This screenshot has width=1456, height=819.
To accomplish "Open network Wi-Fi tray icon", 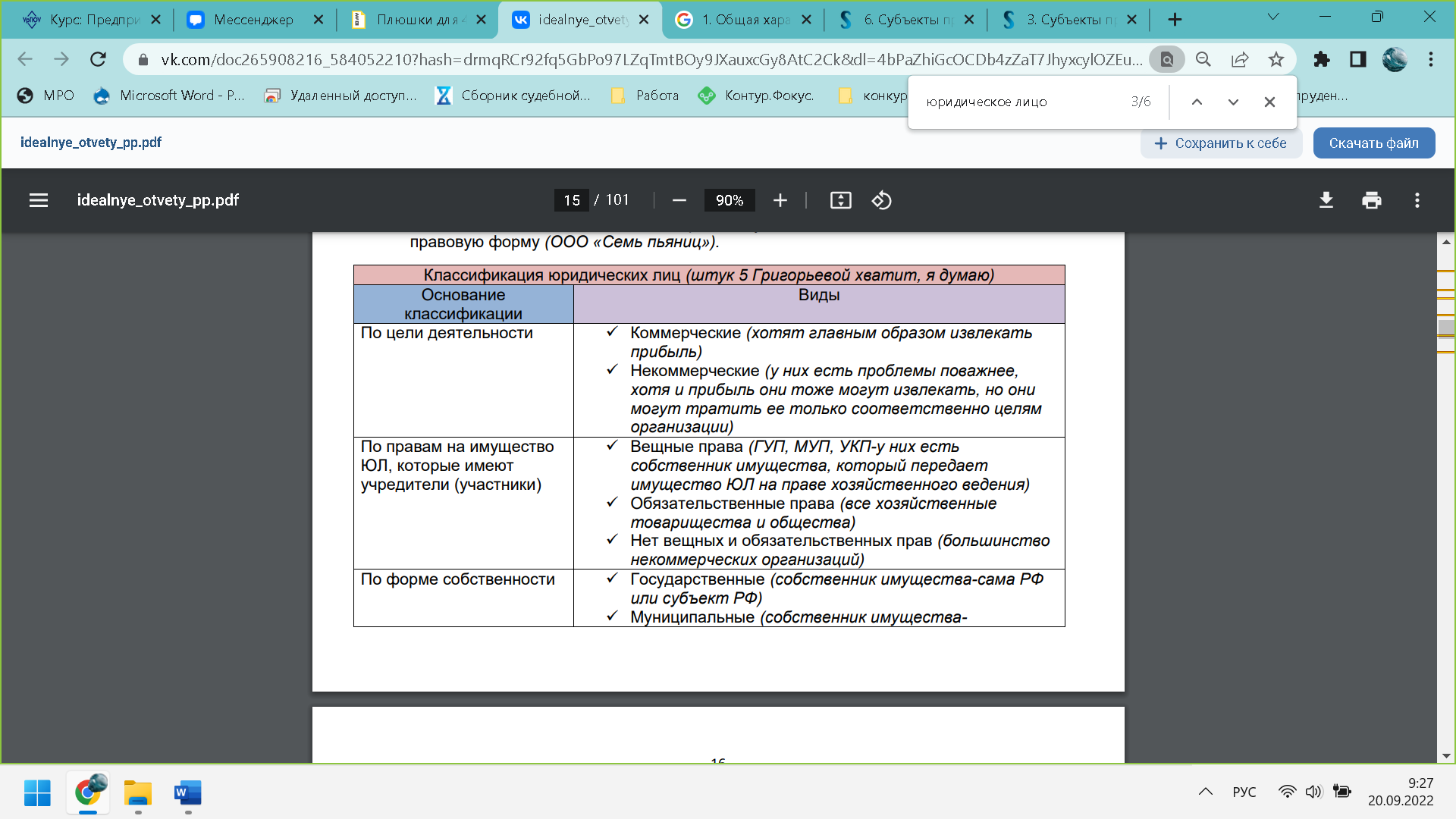I will point(1287,792).
